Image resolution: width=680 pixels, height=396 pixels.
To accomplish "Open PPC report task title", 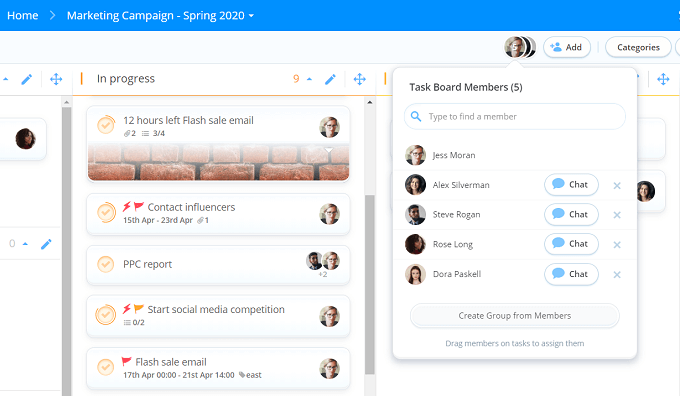I will (x=147, y=264).
